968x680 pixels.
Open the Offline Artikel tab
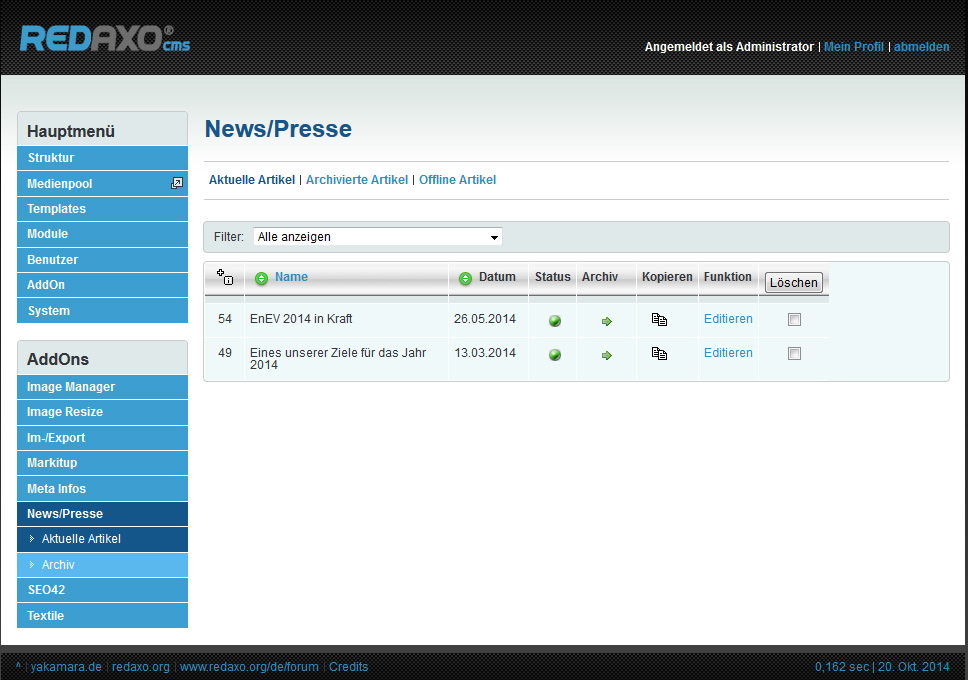click(x=457, y=180)
